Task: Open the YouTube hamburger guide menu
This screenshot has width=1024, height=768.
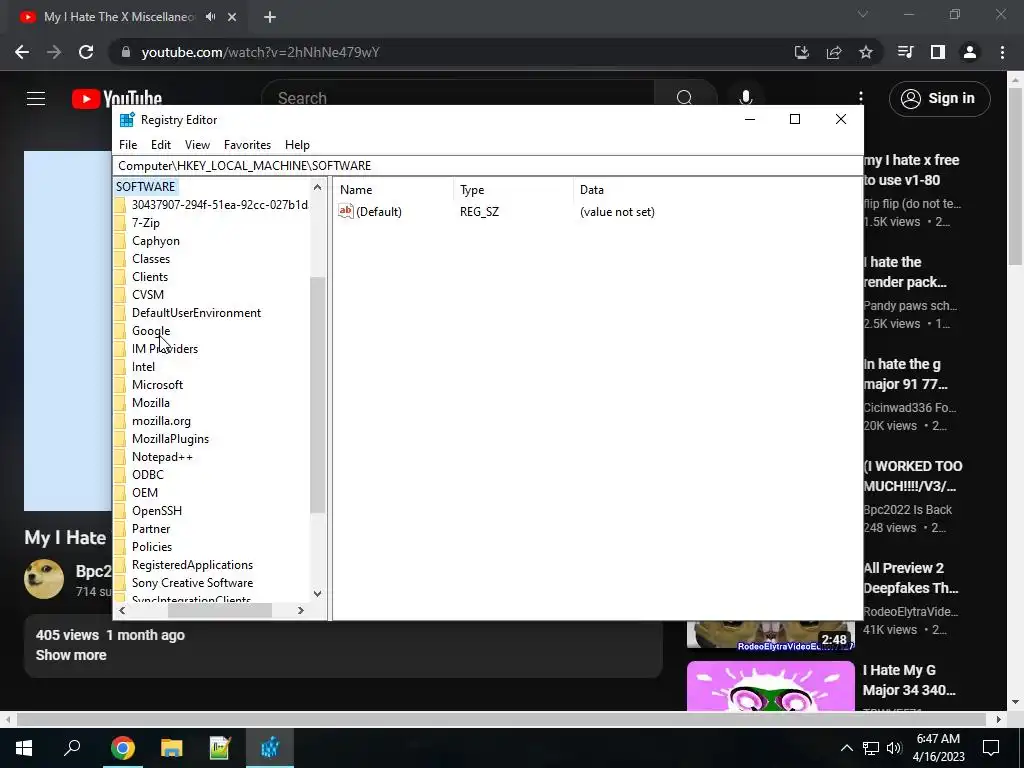Action: 36,99
